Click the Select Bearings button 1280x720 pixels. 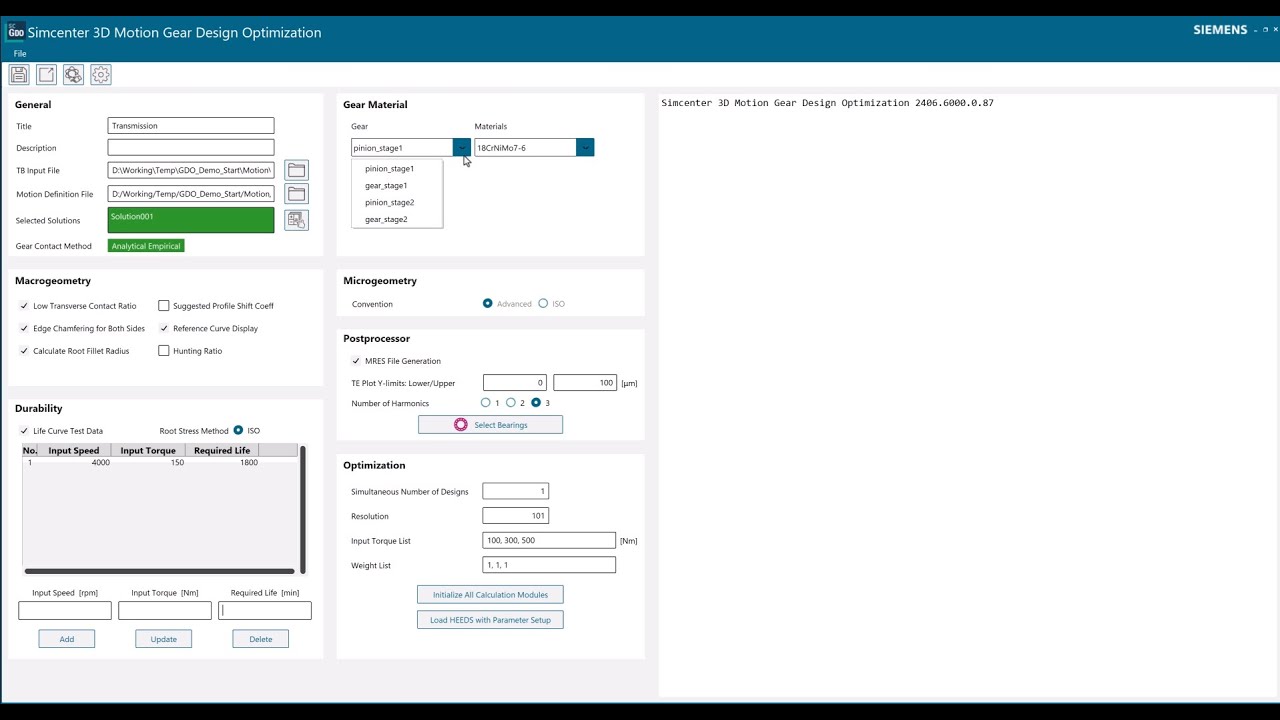point(490,425)
